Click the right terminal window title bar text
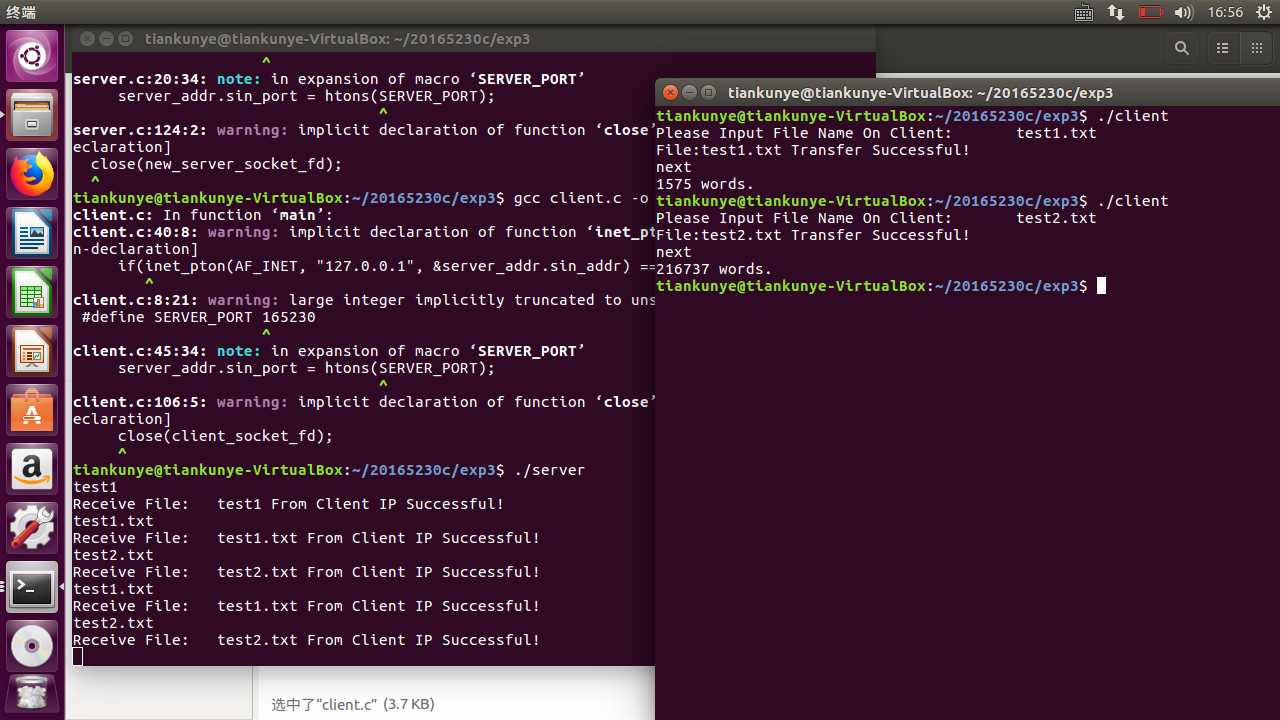Screen dimensions: 1280x720 [920, 92]
